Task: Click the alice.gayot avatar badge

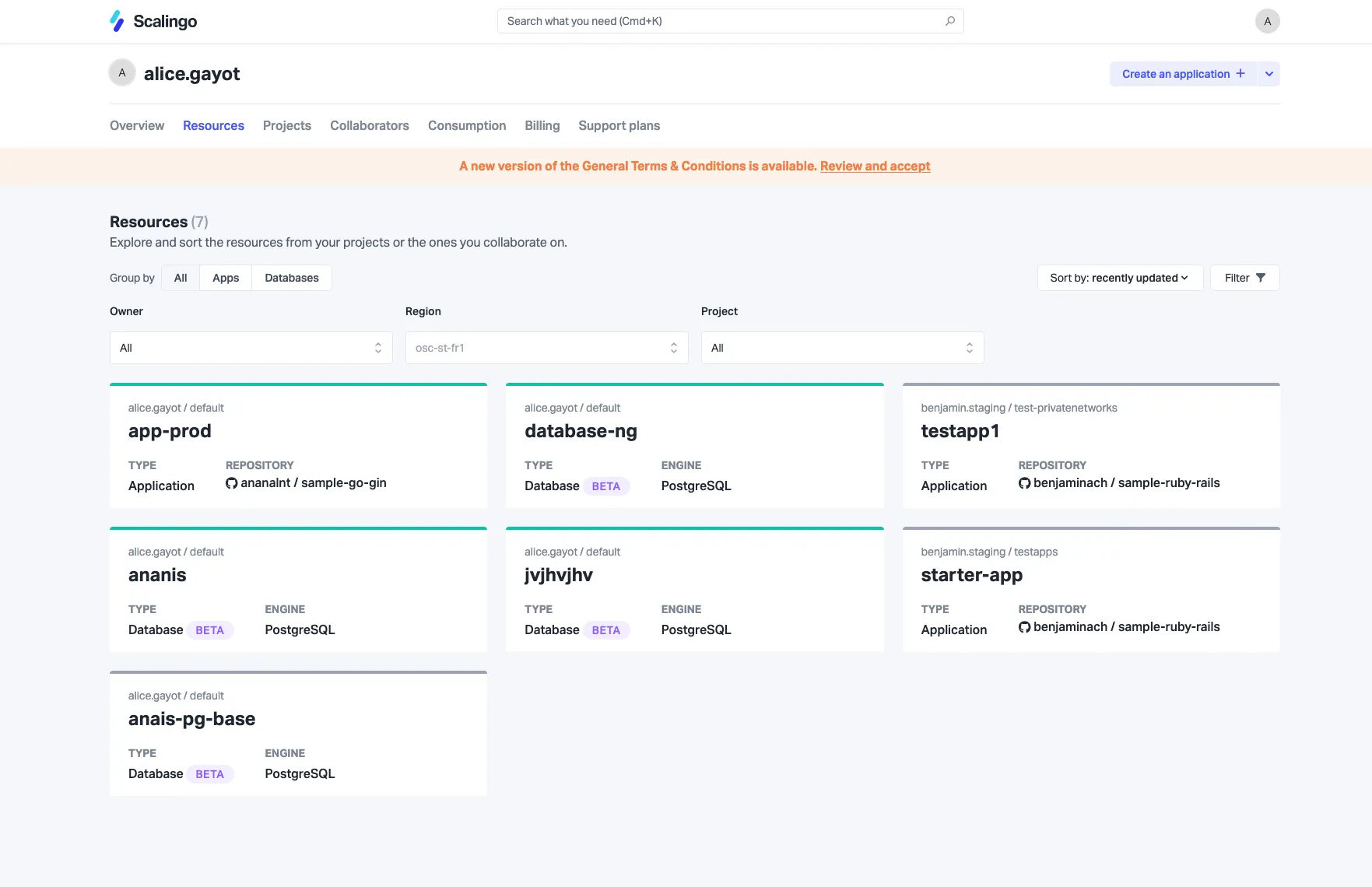Action: [x=122, y=72]
